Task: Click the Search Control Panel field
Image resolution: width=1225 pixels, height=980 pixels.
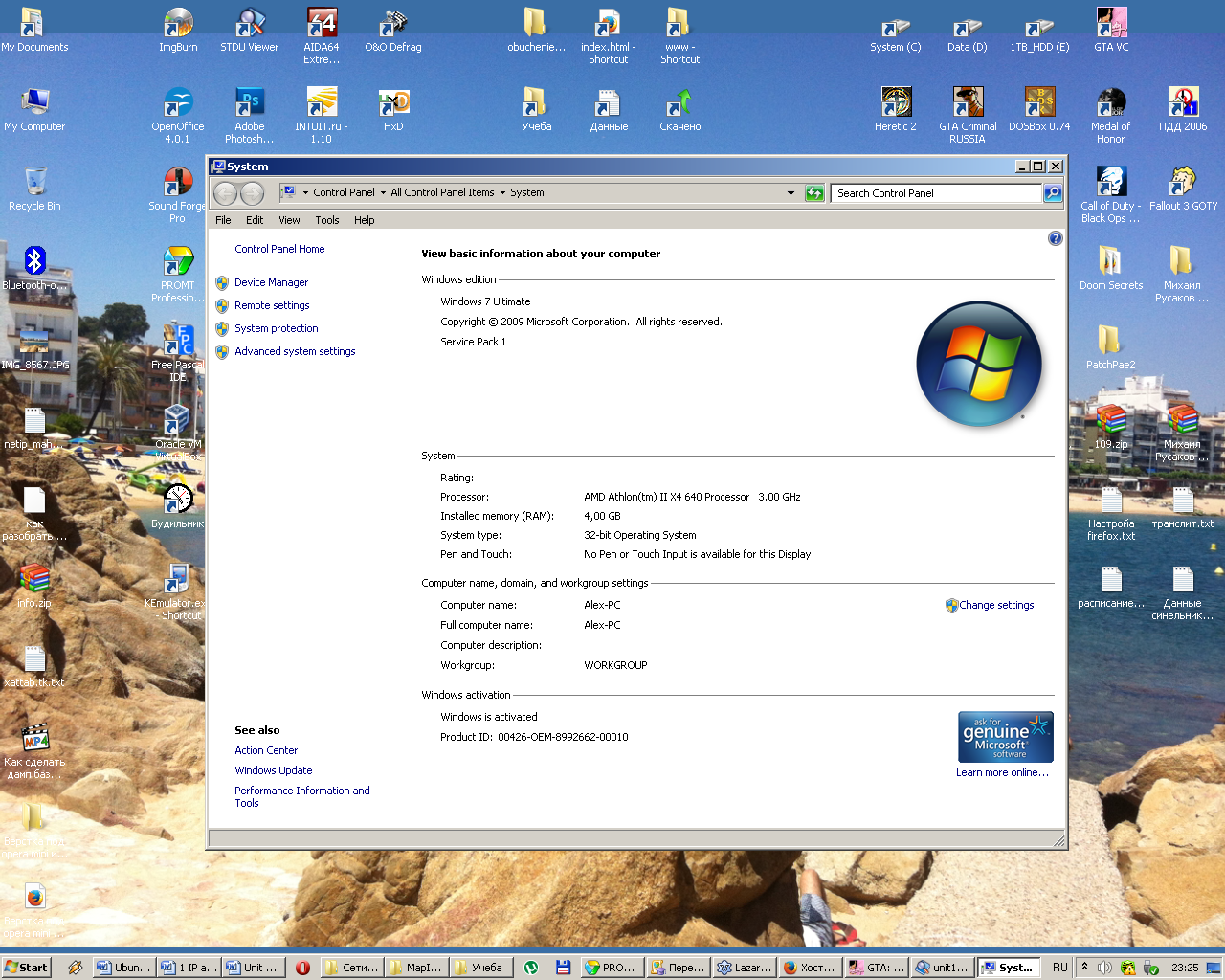Action: [935, 193]
